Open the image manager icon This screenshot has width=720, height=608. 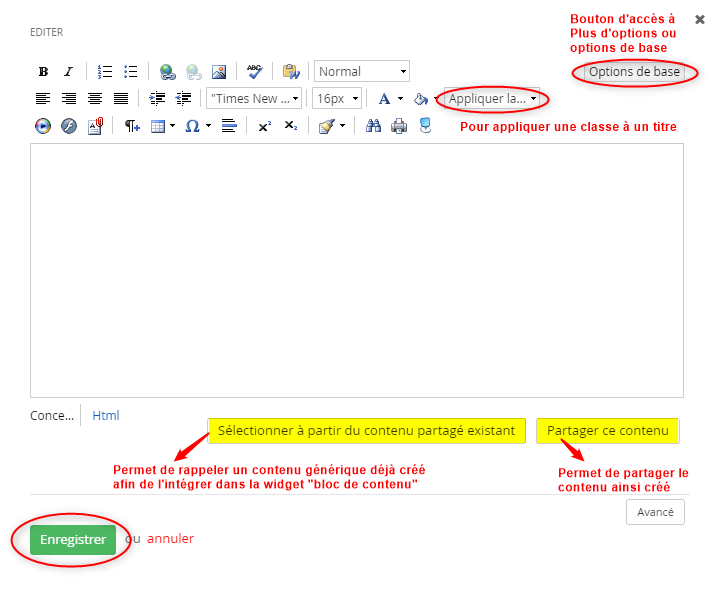tap(219, 72)
